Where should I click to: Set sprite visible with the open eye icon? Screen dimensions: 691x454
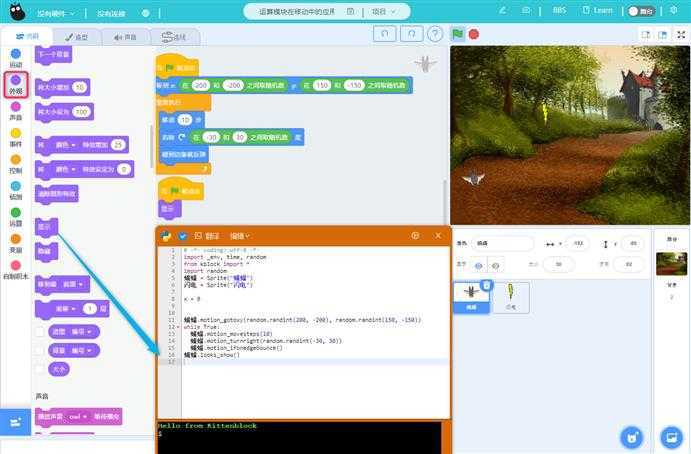(479, 265)
